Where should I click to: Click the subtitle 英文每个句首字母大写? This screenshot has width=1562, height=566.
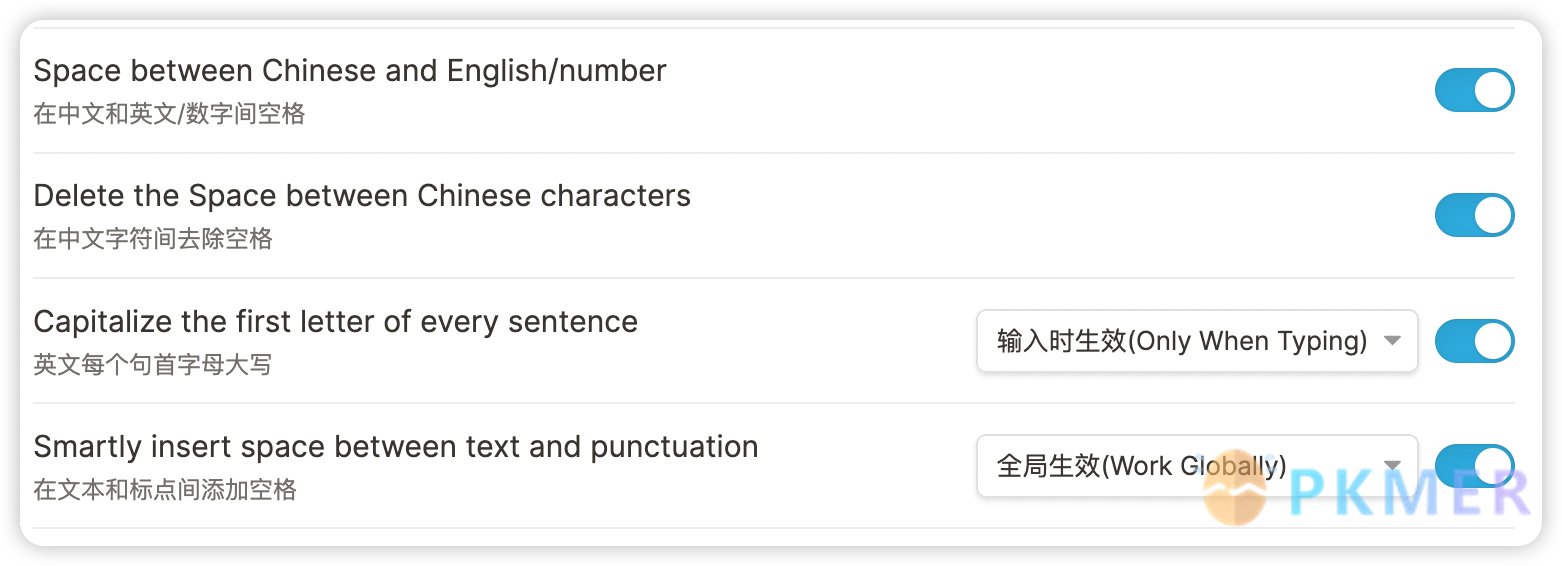(x=153, y=365)
